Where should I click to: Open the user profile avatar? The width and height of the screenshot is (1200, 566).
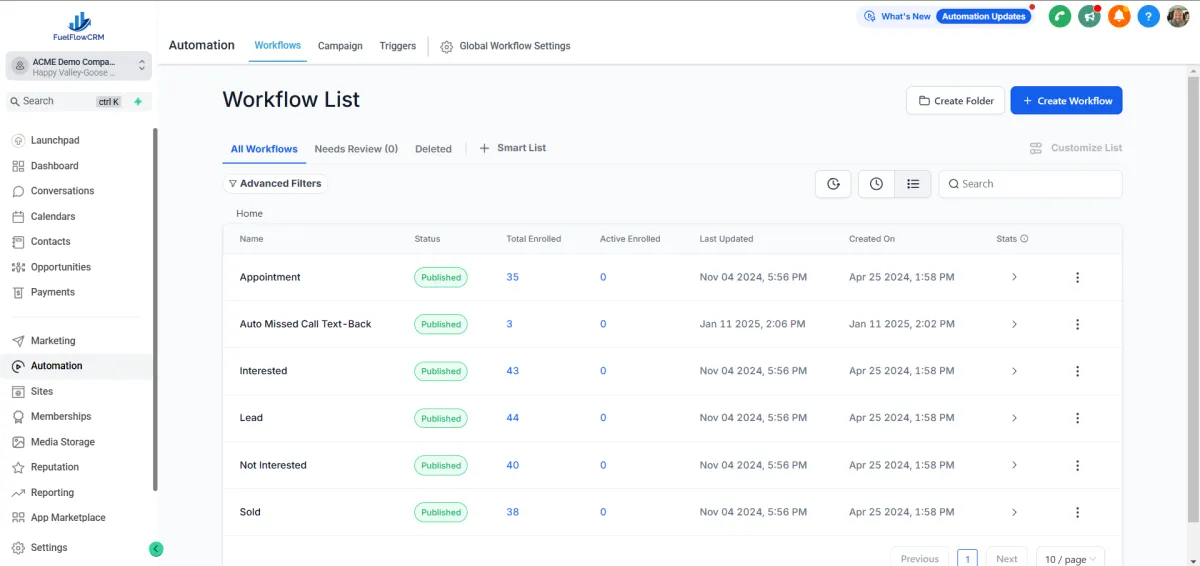pyautogui.click(x=1178, y=16)
